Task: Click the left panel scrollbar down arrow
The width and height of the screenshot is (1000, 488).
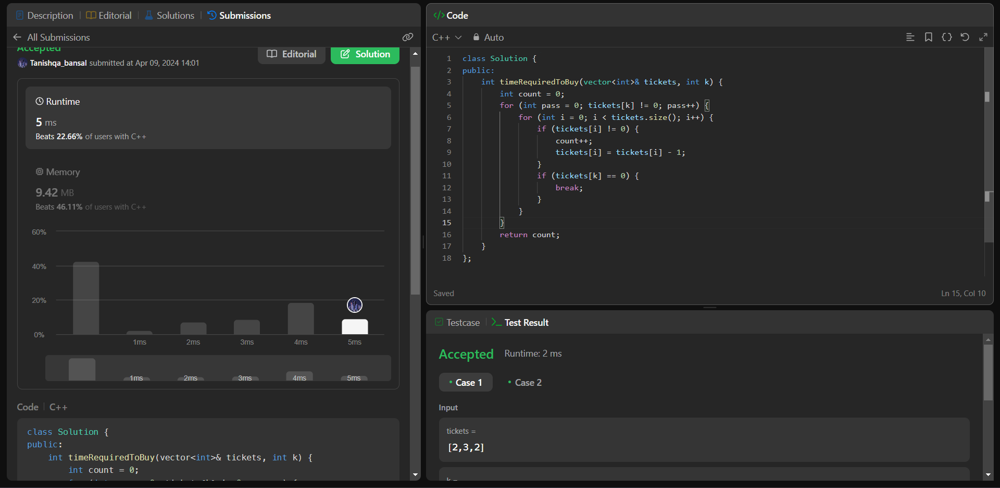Action: (415, 475)
